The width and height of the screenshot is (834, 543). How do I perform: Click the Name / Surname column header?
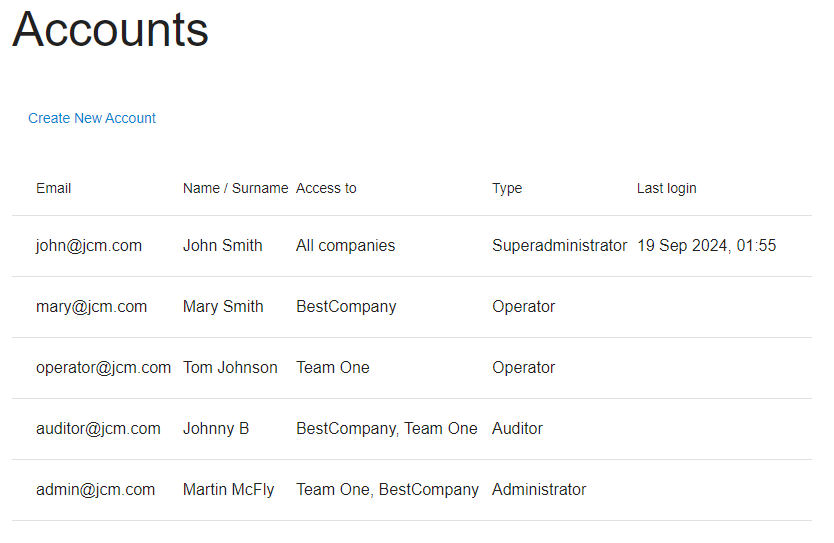[x=235, y=188]
